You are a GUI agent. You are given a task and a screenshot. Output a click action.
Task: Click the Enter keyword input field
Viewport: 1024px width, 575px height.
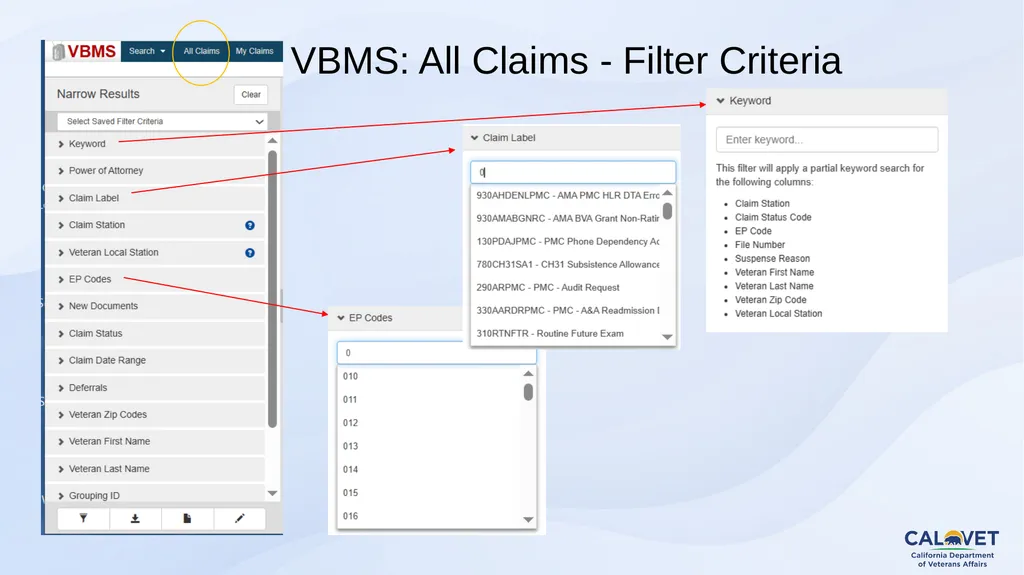[827, 140]
